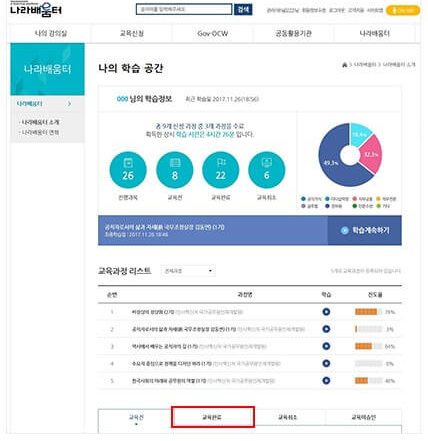Click the 진도율 column header
Viewport: 428px width, 441px height.
pos(375,295)
